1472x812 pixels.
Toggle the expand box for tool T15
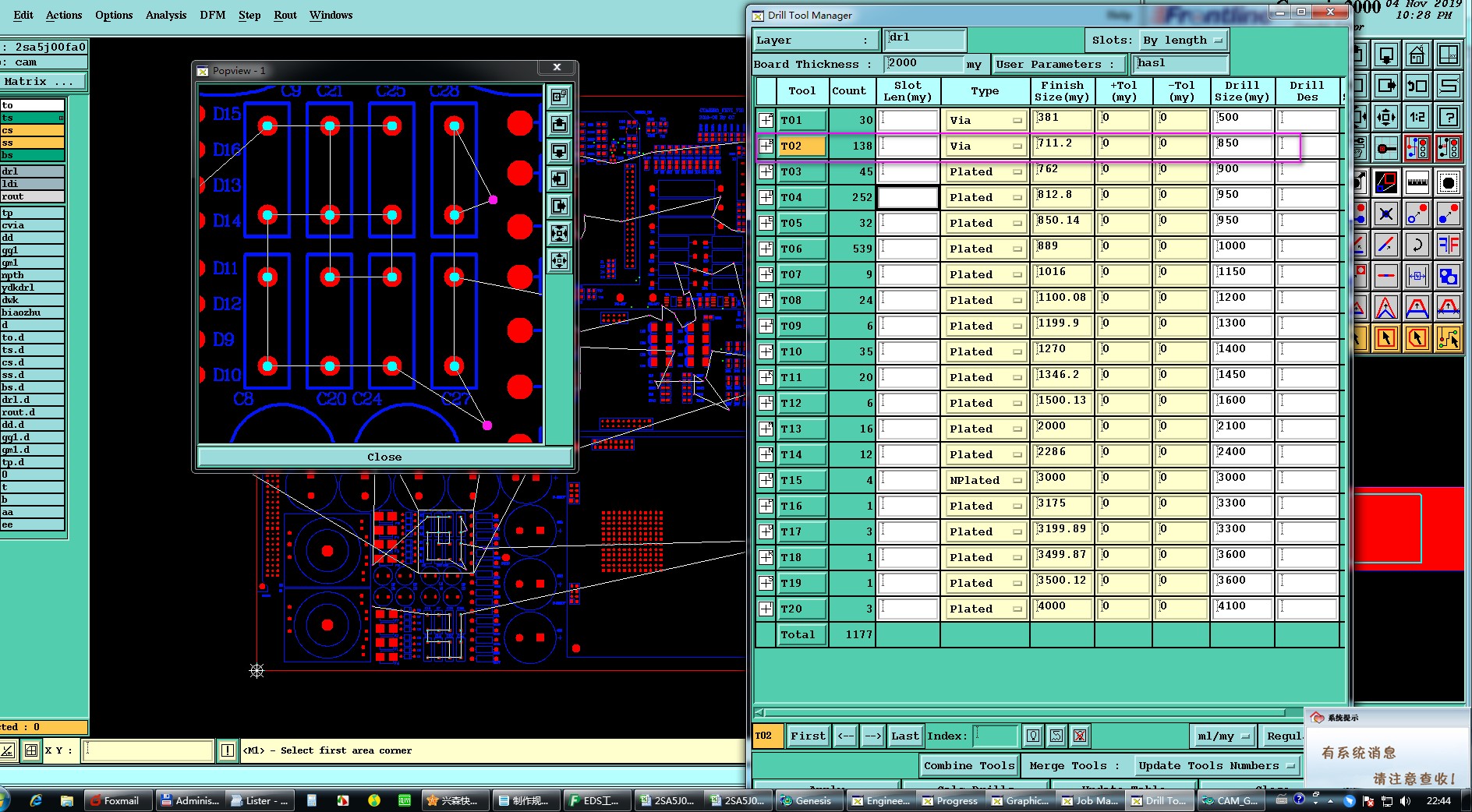pyautogui.click(x=766, y=480)
